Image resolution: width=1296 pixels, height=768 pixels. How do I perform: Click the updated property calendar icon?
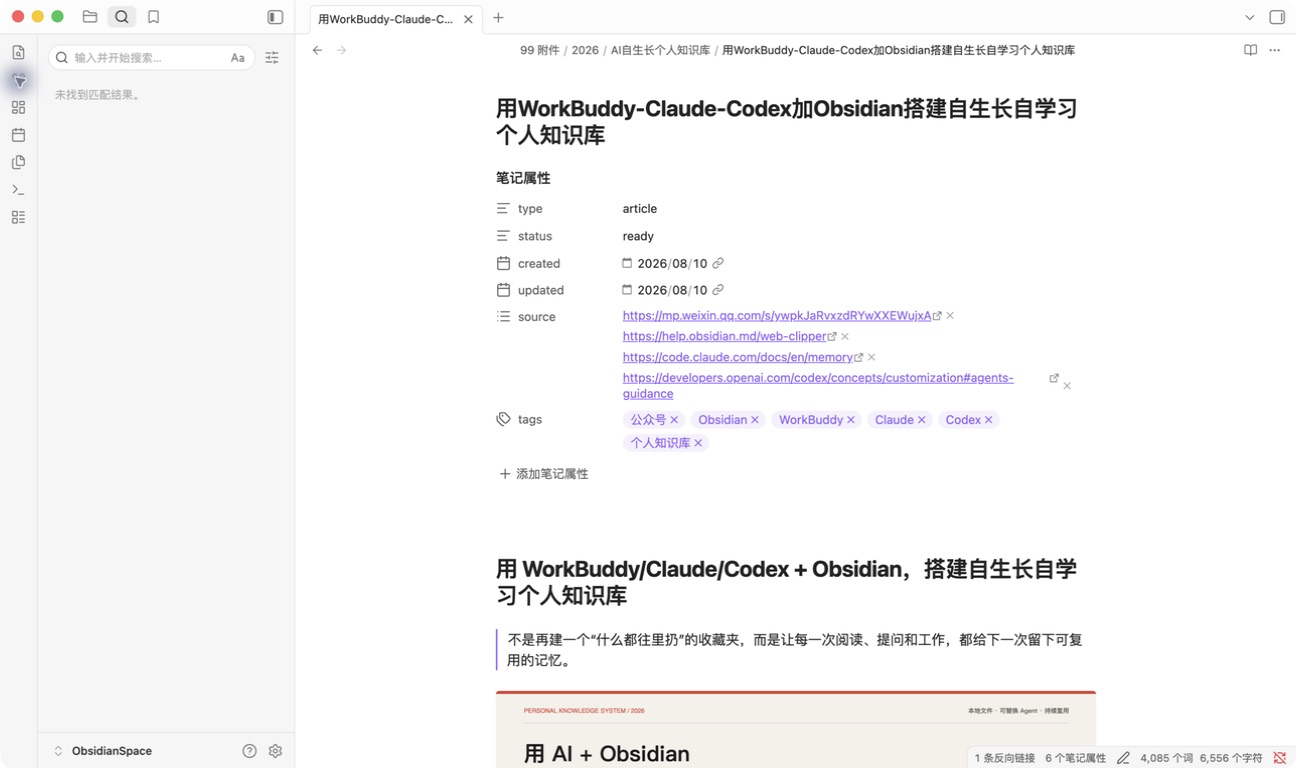tap(503, 290)
